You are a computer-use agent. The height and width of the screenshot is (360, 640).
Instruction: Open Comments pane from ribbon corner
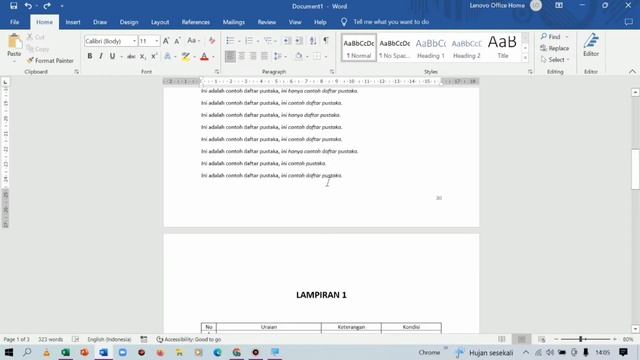point(628,22)
